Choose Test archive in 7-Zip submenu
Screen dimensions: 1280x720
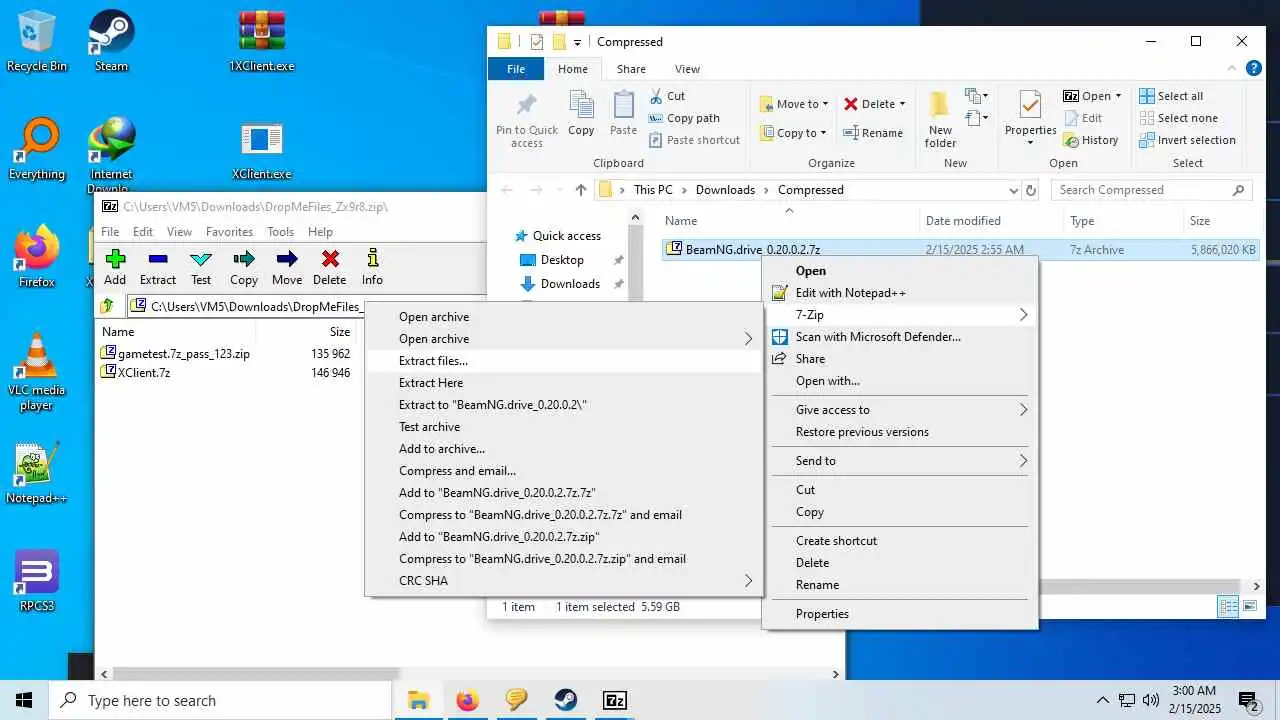point(564,427)
